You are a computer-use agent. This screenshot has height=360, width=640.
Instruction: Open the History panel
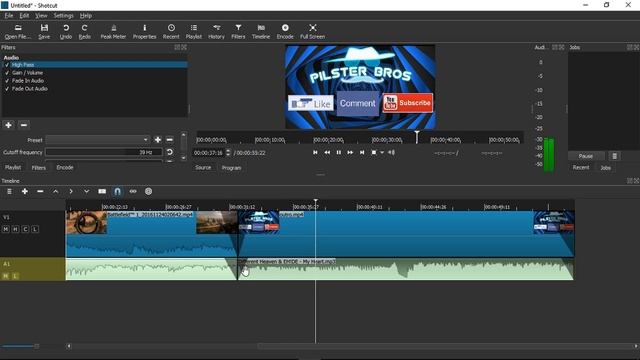click(x=216, y=31)
